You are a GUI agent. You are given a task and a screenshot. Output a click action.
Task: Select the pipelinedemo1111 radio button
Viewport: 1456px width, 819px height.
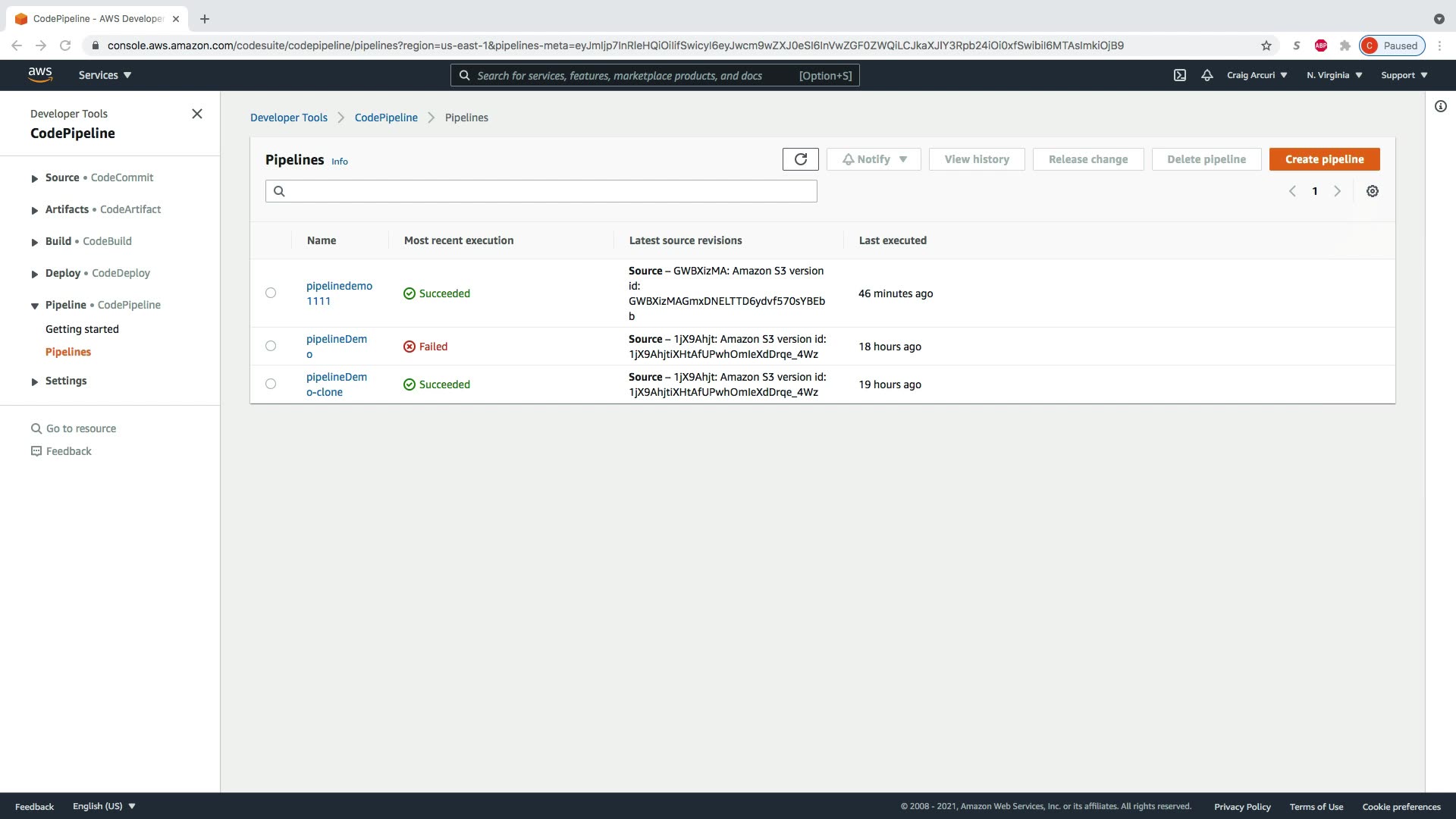pyautogui.click(x=271, y=293)
